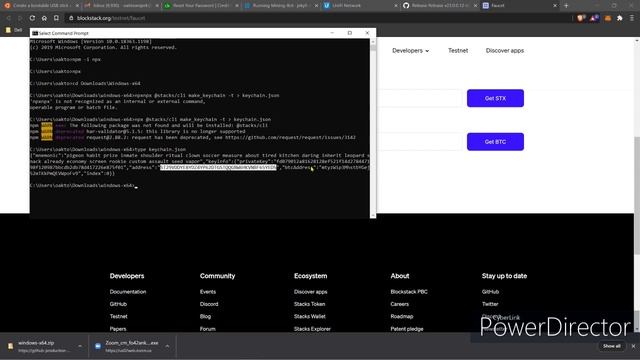Switch to the Running Mining Bot tab

281,6
